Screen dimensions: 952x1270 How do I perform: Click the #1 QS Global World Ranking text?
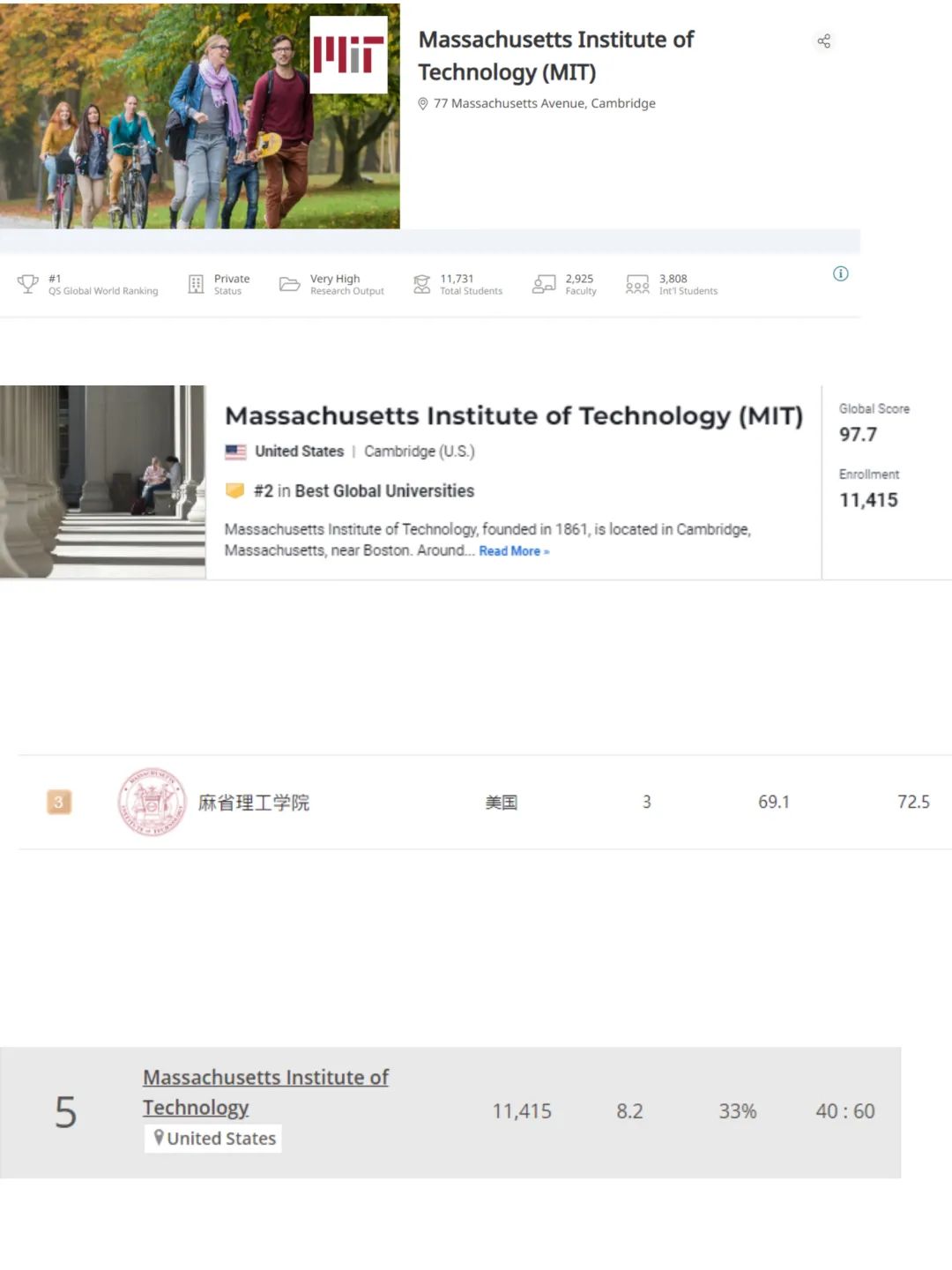pyautogui.click(x=103, y=284)
